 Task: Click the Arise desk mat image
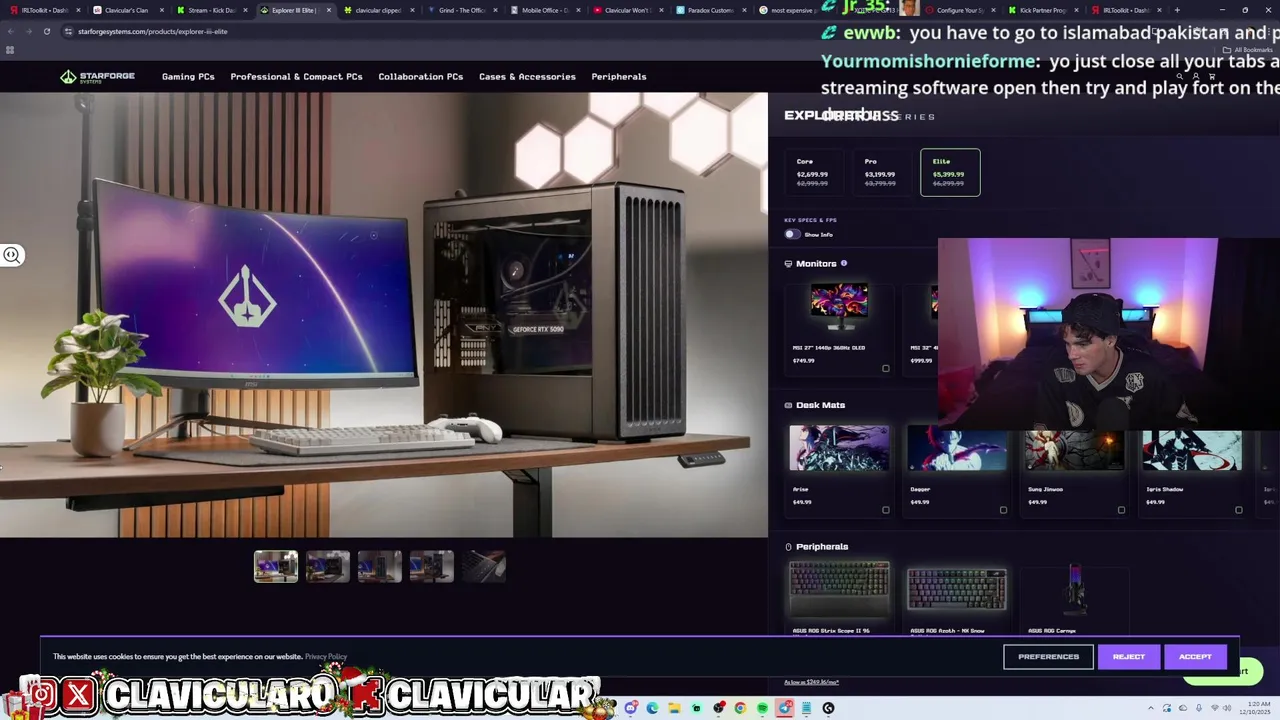click(x=839, y=449)
